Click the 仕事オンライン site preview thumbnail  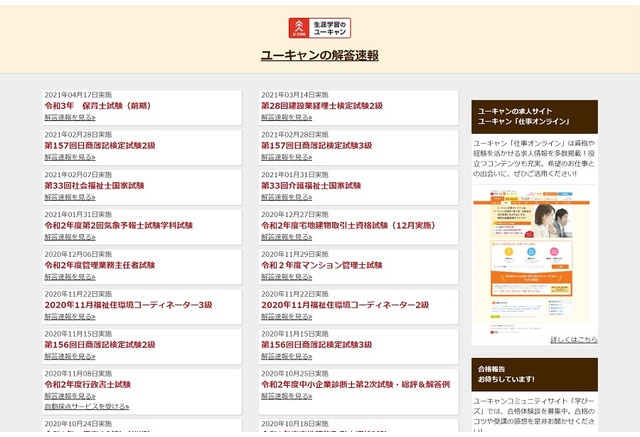point(531,261)
